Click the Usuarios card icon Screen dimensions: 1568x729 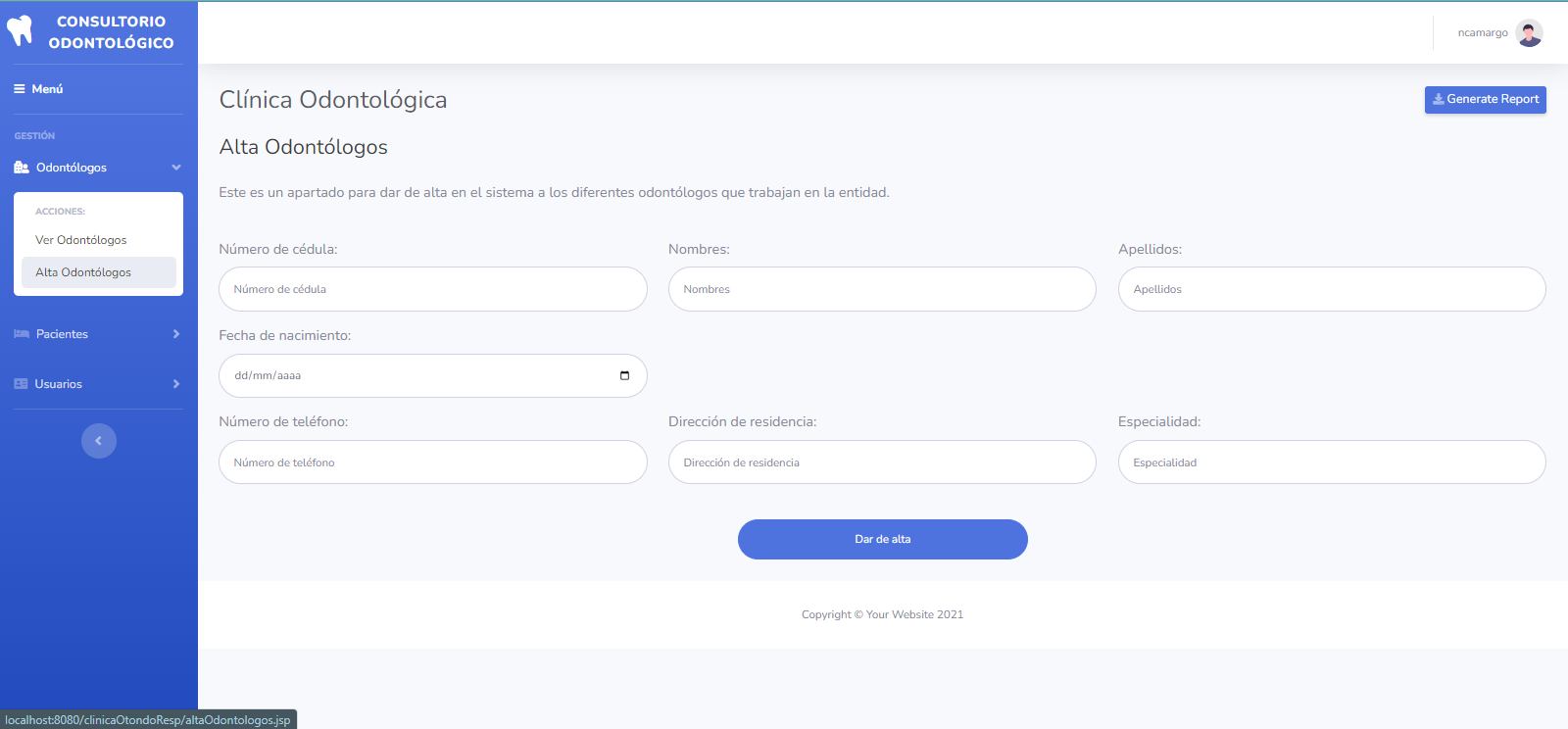click(x=21, y=384)
